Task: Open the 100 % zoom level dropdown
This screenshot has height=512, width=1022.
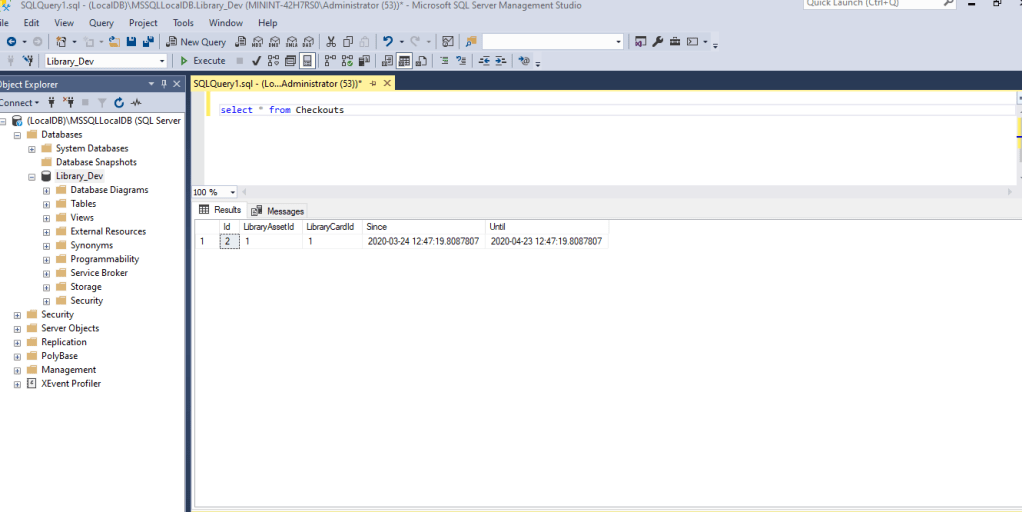Action: [x=233, y=192]
